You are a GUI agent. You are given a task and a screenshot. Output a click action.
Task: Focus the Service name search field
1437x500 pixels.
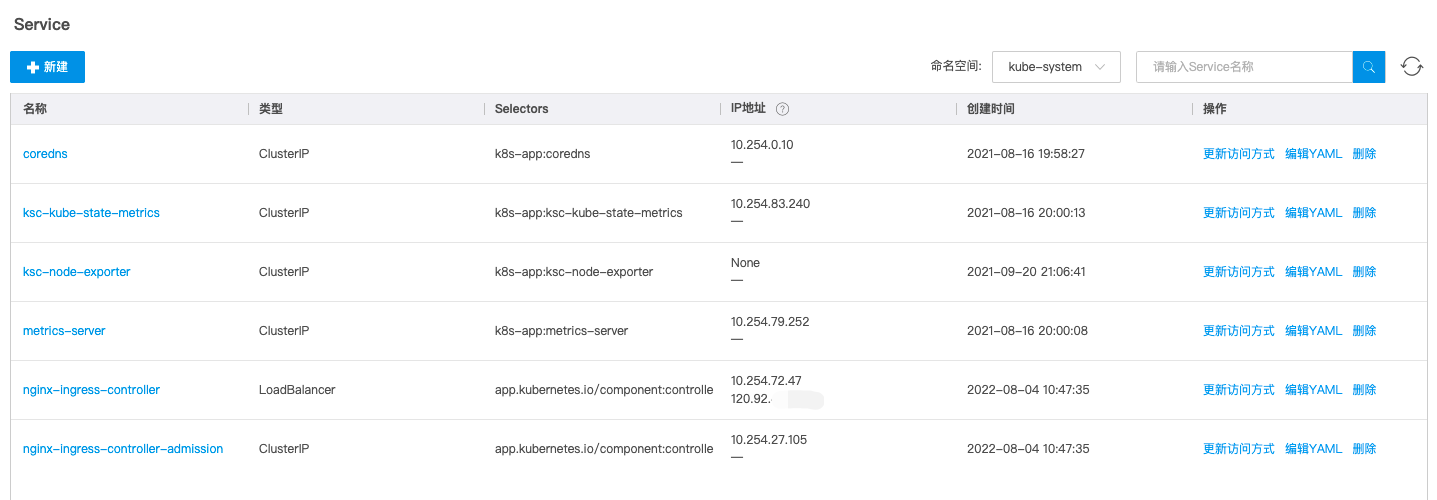1244,67
